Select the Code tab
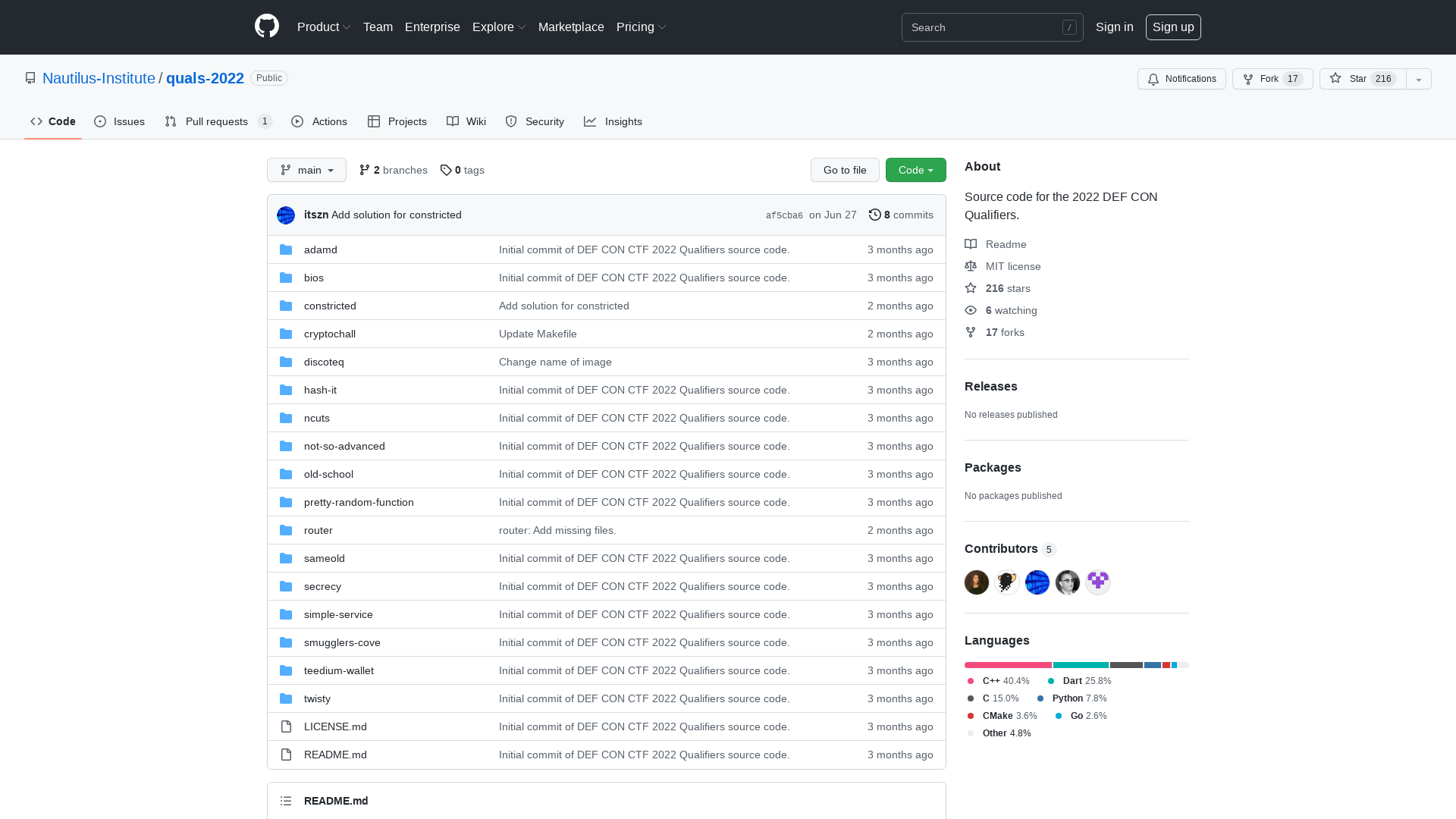 [53, 121]
